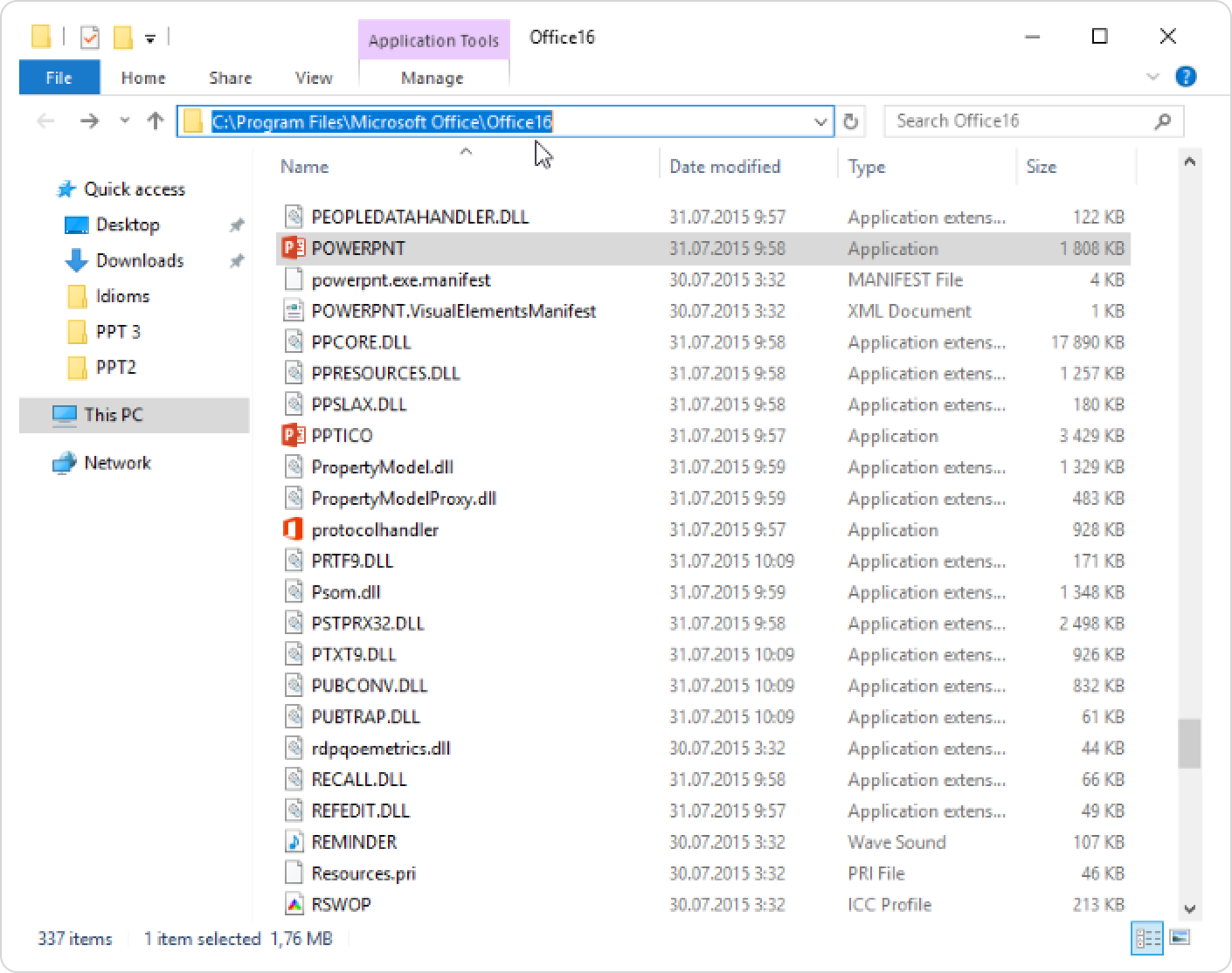Open Customize Quick Access Toolbar dropdown
Viewport: 1232px width, 973px height.
[x=150, y=38]
